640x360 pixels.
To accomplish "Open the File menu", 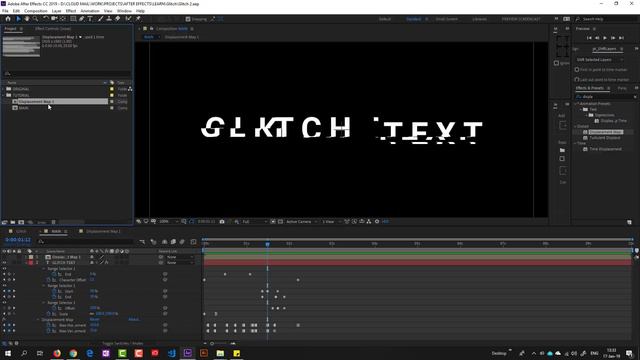I will click(x=5, y=11).
